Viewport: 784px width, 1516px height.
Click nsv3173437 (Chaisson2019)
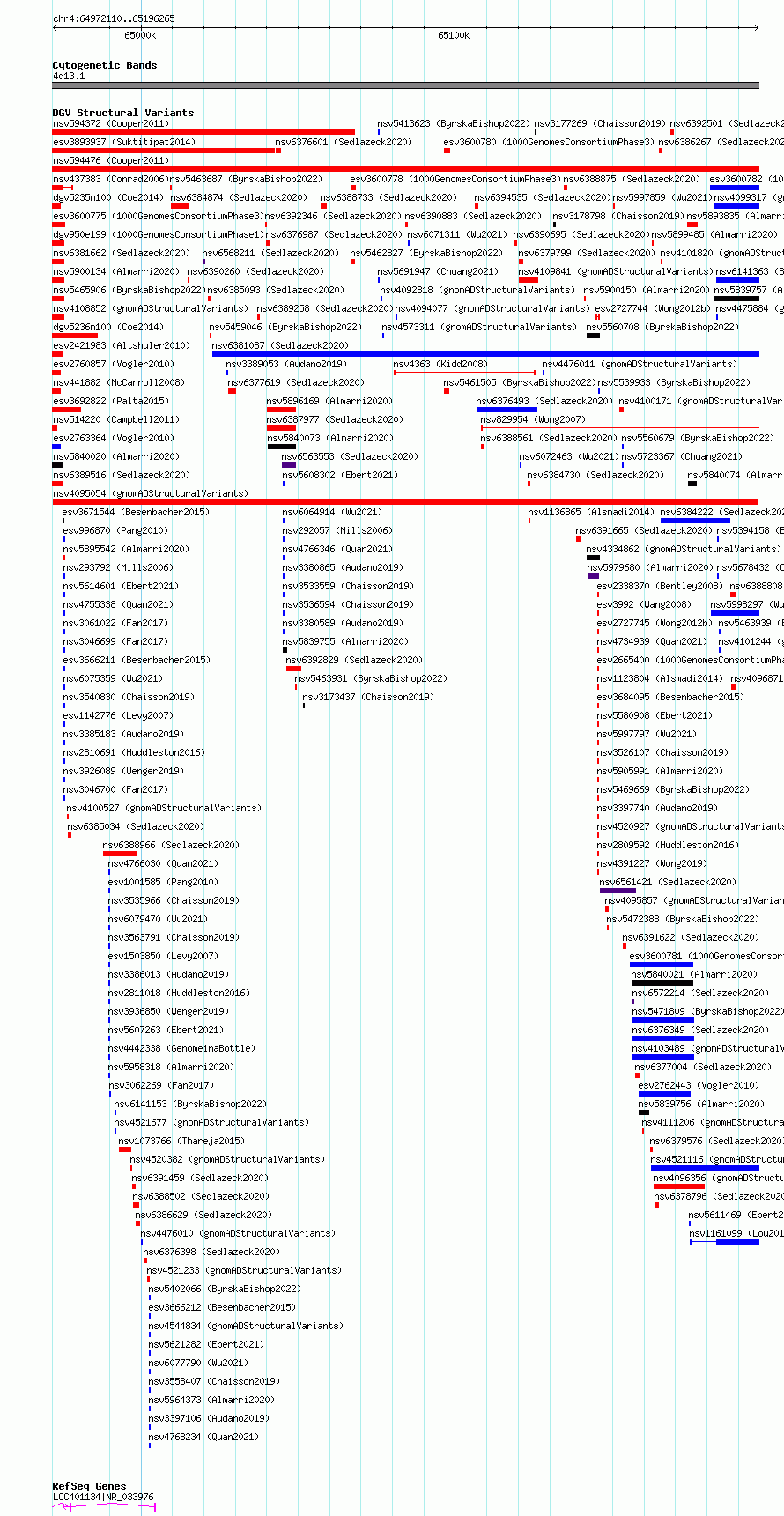click(368, 698)
